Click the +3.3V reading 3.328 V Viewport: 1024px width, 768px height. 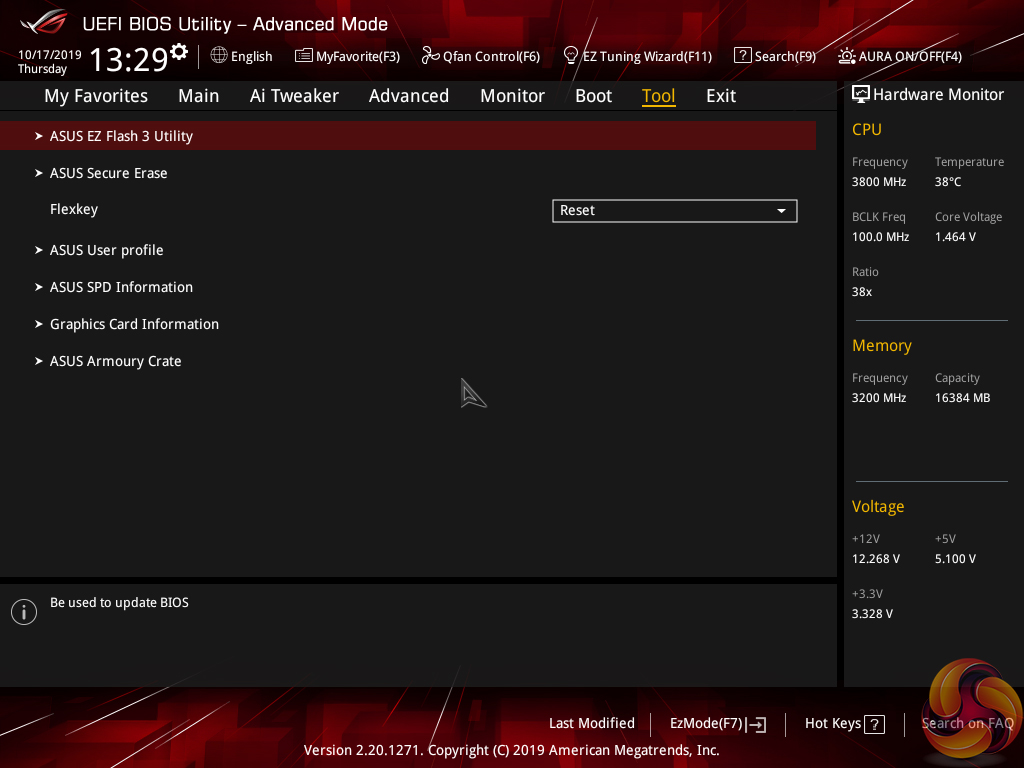(872, 614)
